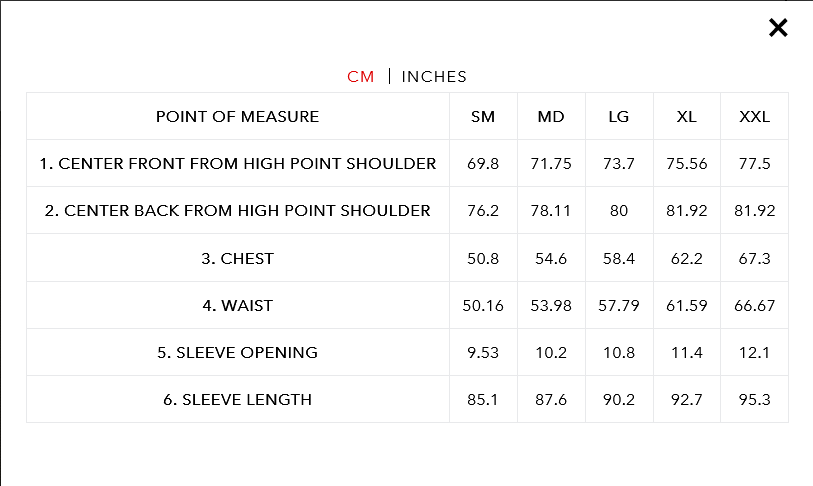813x486 pixels.
Task: Click the SLEEVE LENGTH row label
Action: 237,400
